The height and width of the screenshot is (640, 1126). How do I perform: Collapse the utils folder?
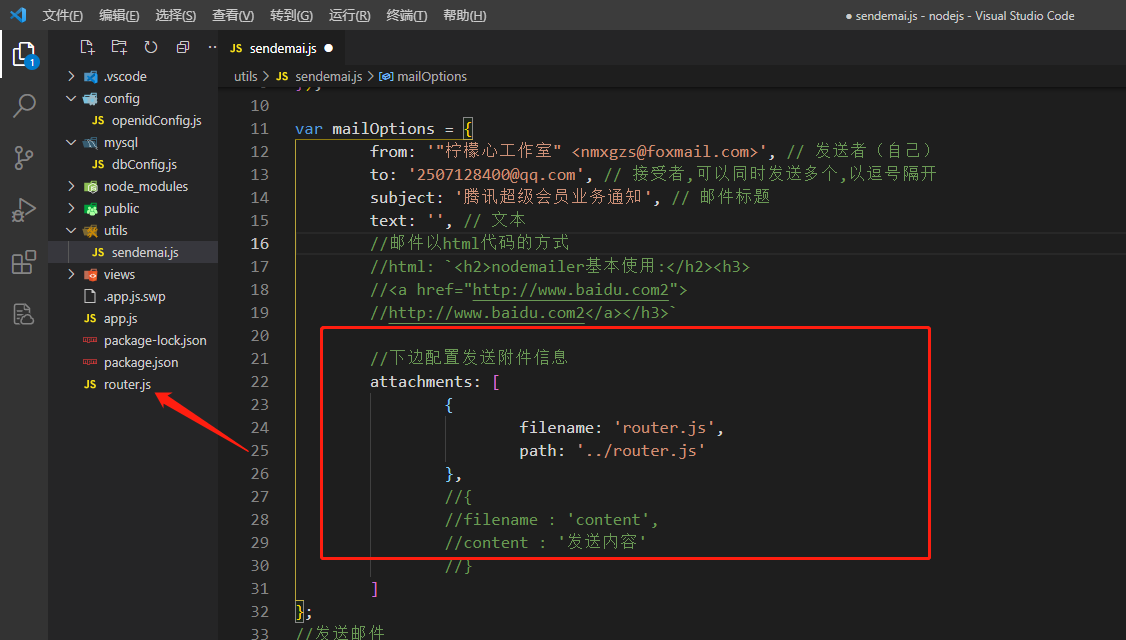[x=71, y=231]
